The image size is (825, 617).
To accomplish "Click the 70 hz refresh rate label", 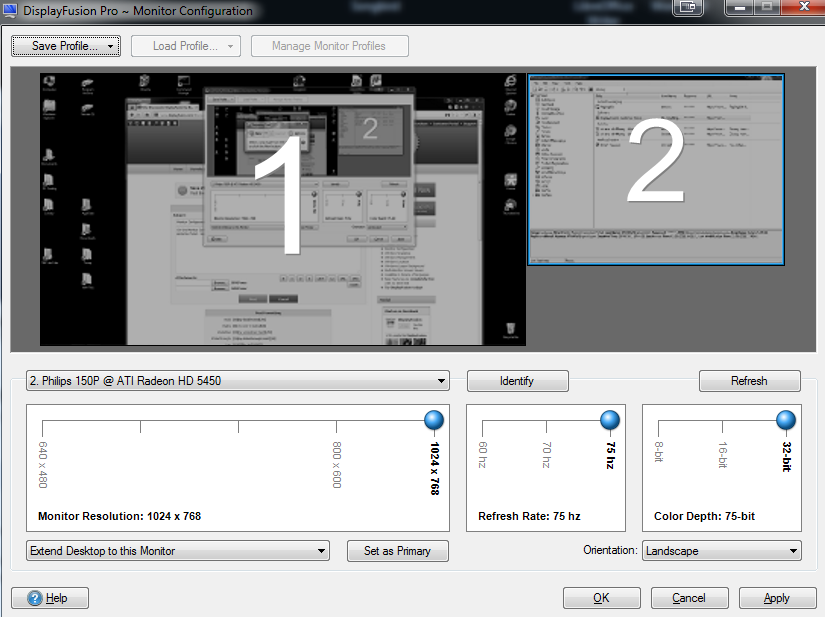I will point(547,455).
